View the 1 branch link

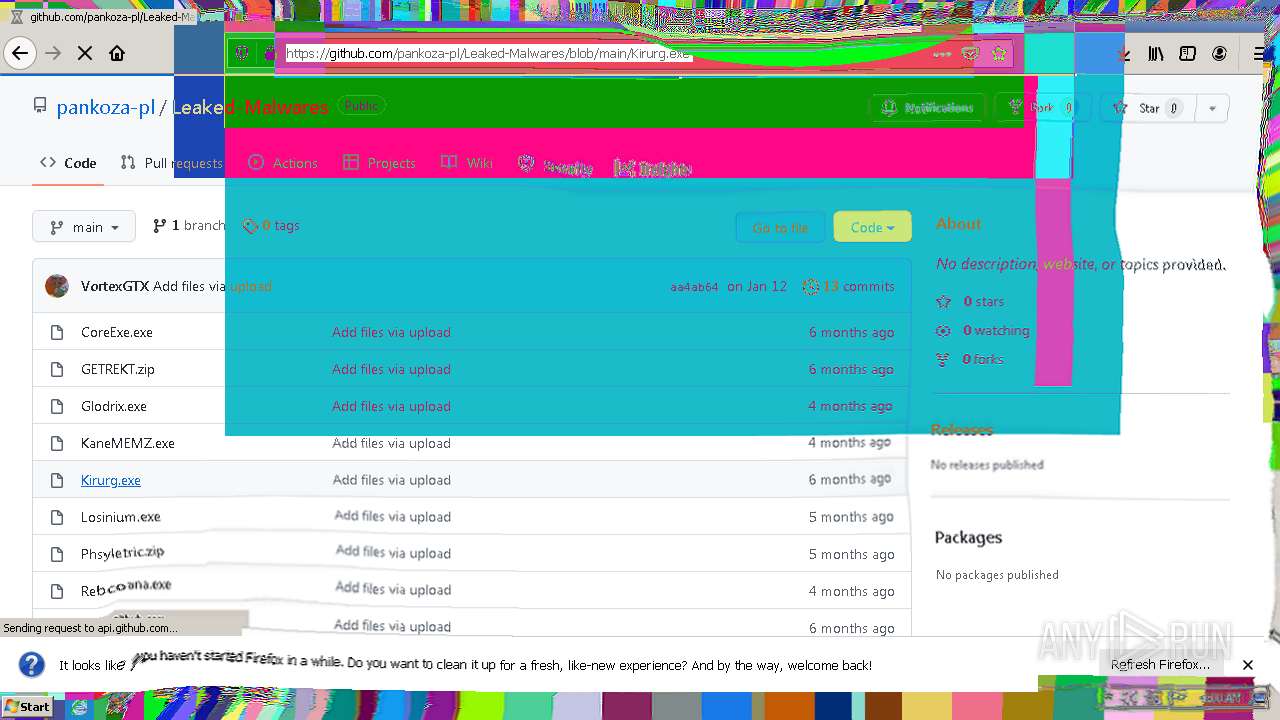(189, 226)
